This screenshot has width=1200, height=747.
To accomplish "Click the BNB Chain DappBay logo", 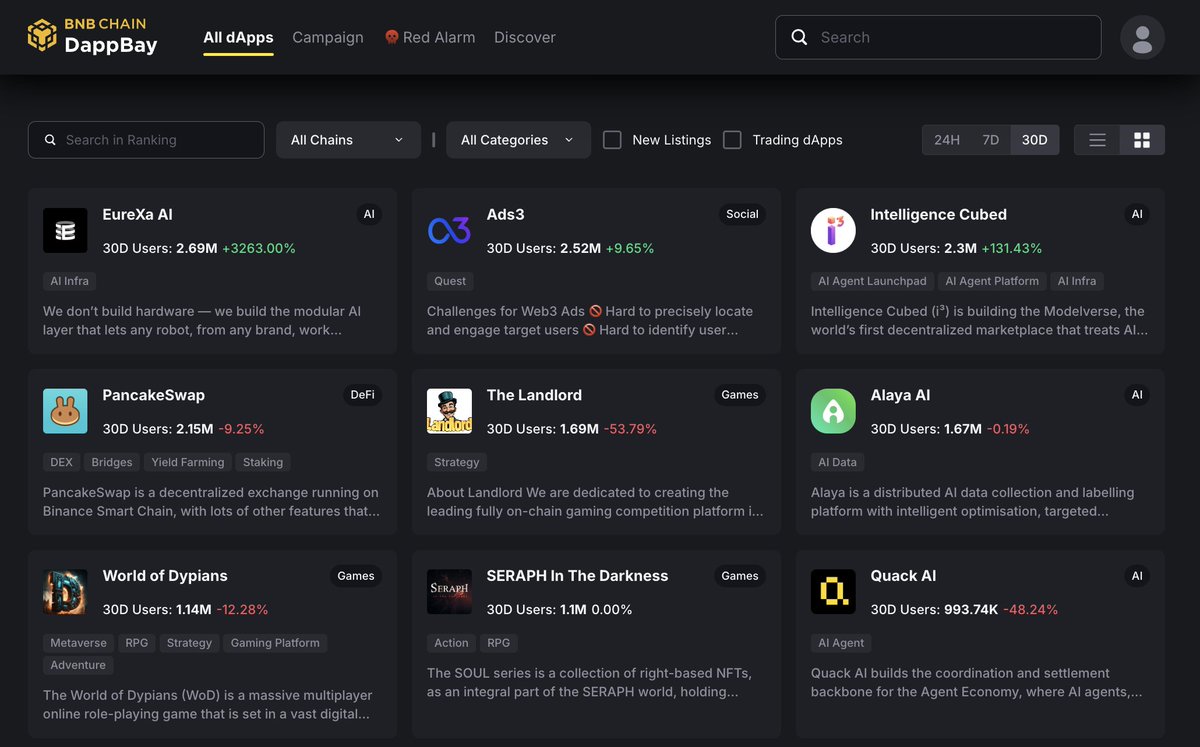I will [x=92, y=37].
